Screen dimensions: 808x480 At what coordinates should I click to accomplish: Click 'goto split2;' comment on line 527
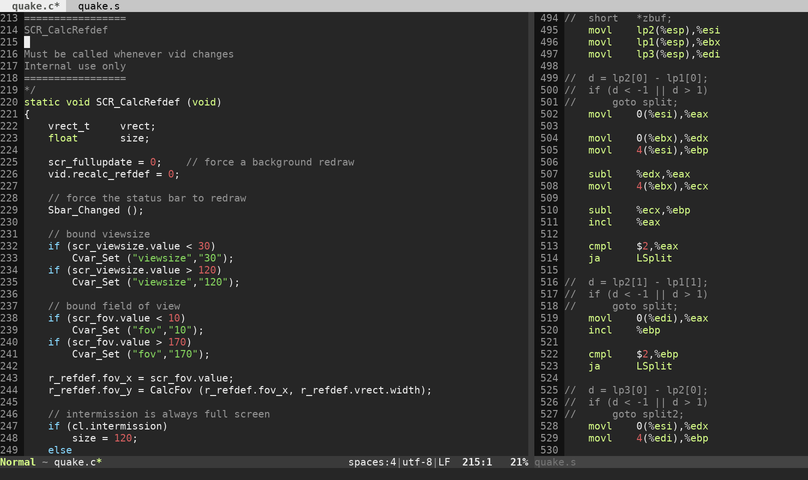(648, 414)
